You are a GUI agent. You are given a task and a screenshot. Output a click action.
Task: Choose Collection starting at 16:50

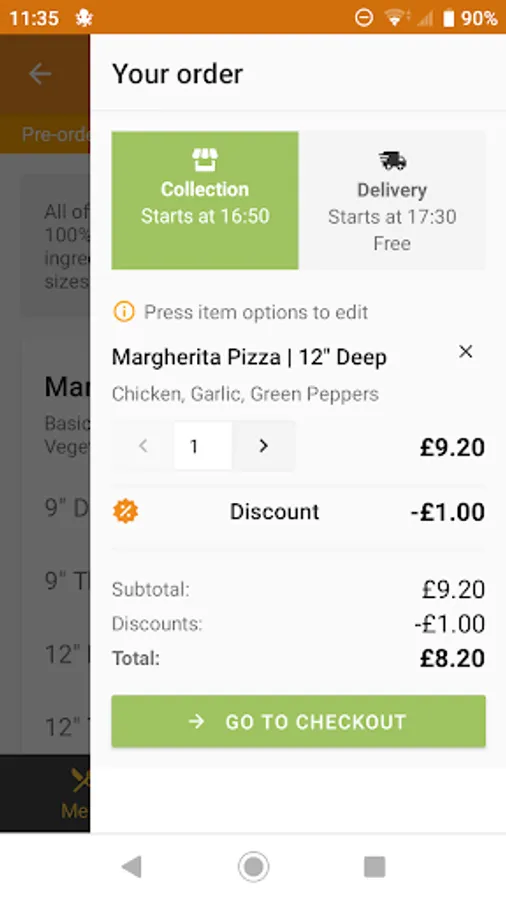pyautogui.click(x=205, y=200)
